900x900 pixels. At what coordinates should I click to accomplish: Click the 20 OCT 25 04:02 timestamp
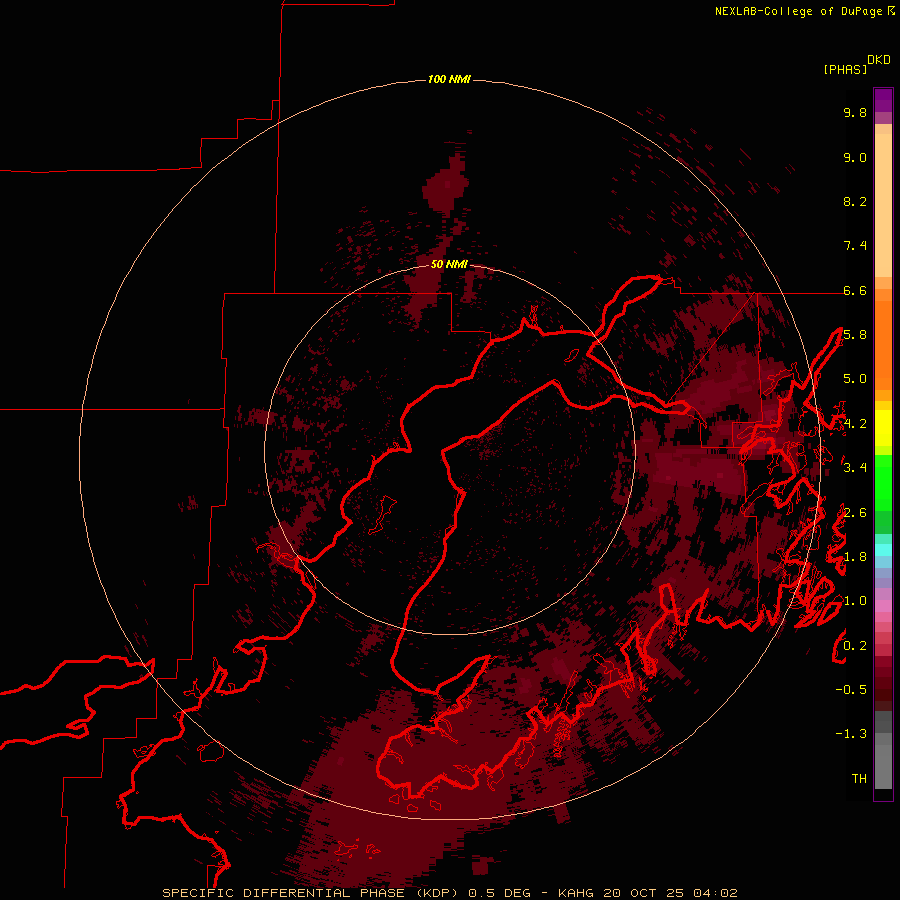(670, 893)
